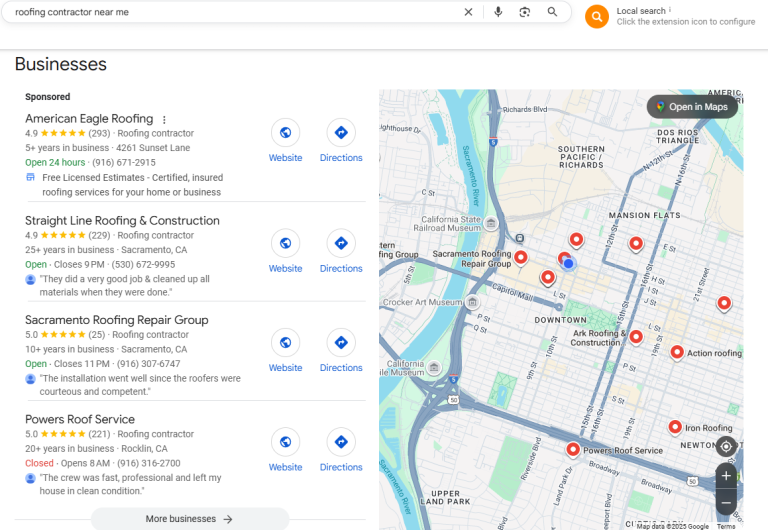Screen dimensions: 768x530
Task: Open Powers Roof Service website globe icon
Action: tap(286, 442)
